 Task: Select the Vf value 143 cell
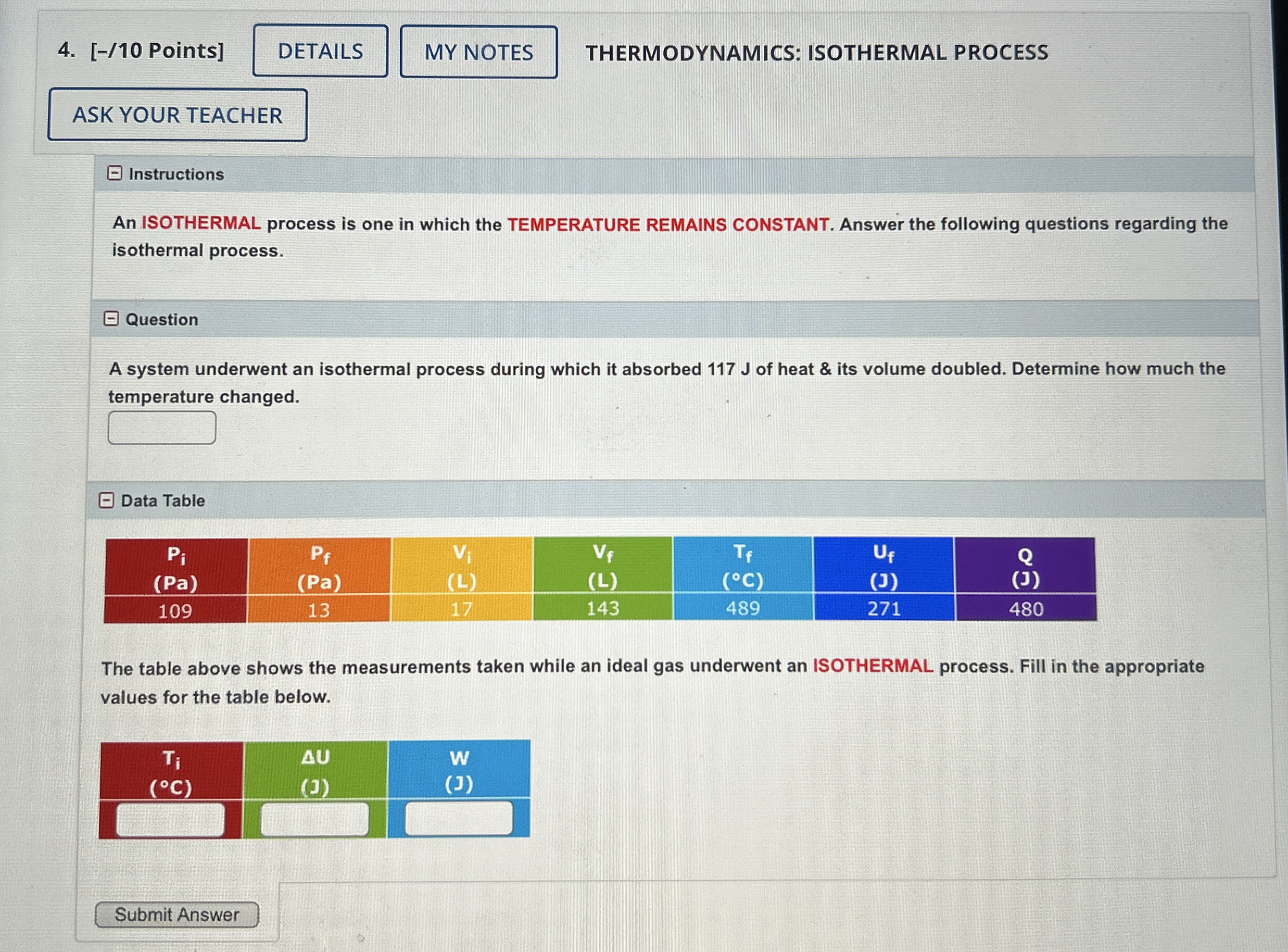pos(604,609)
